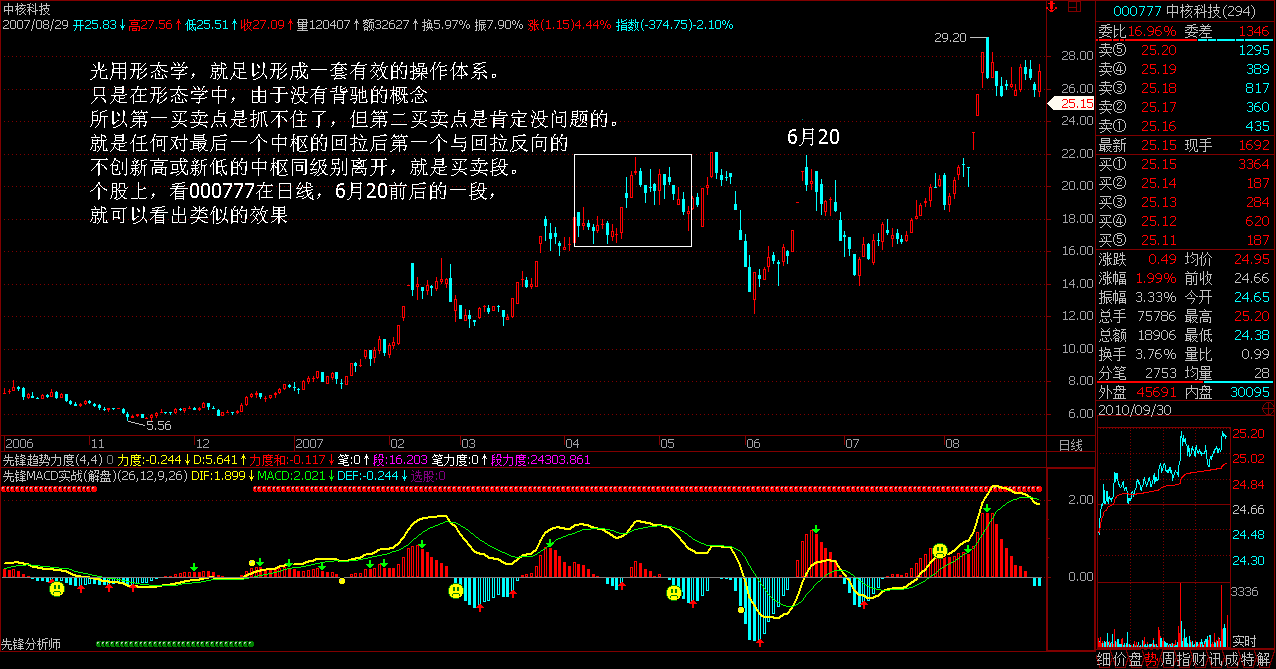This screenshot has height=669, width=1276.
Task: Click the 先锋分析师 label at bottom left
Action: 32,645
